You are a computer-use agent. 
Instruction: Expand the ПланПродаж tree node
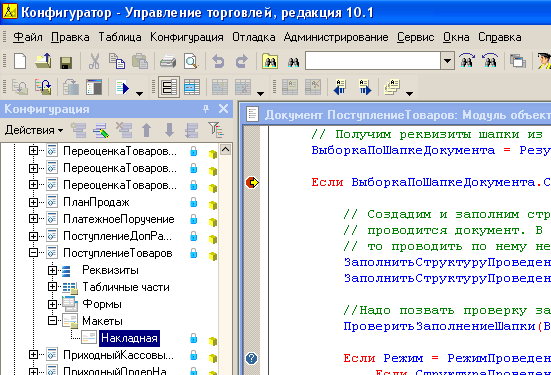[x=33, y=202]
